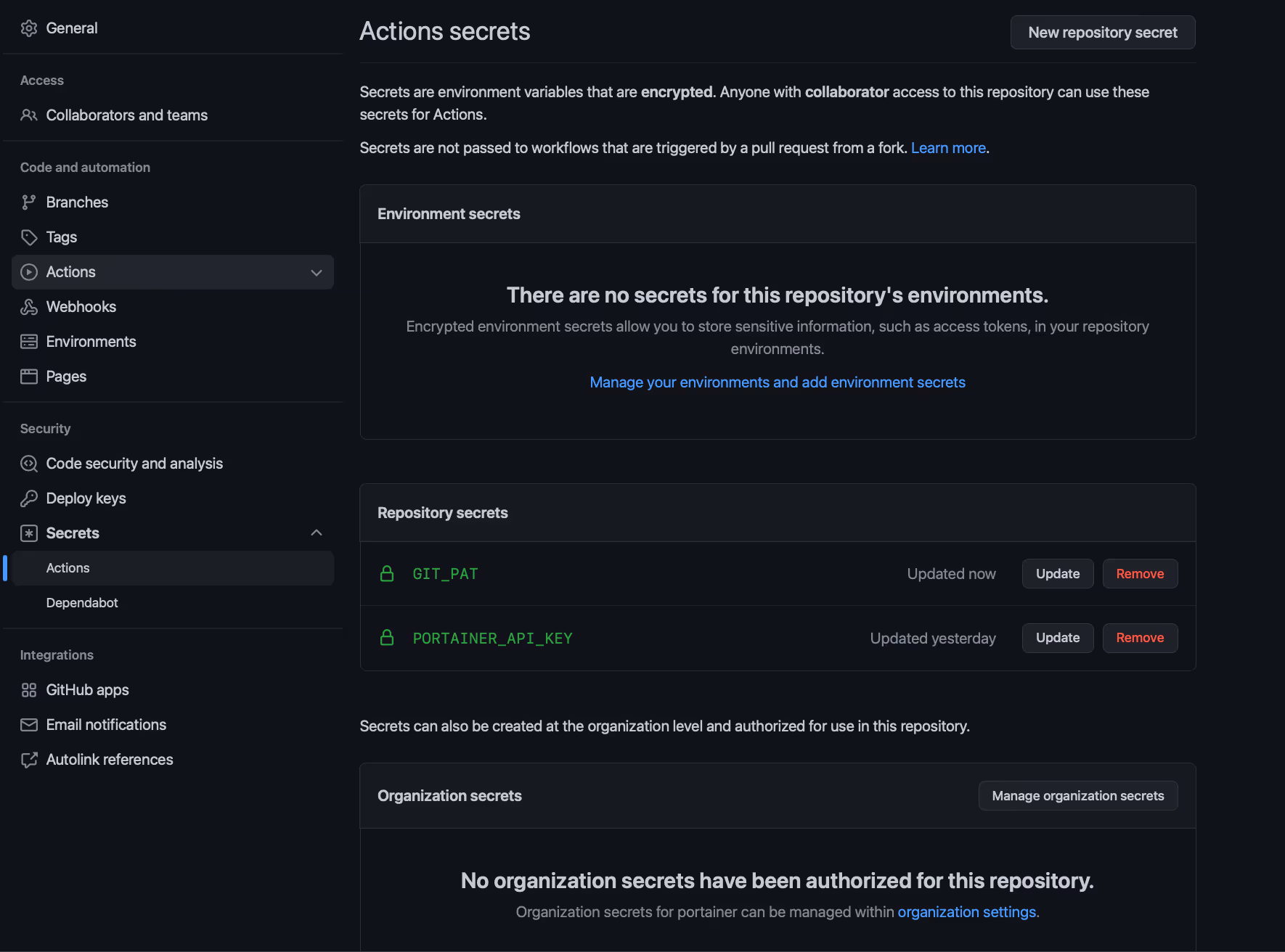Image resolution: width=1285 pixels, height=952 pixels.
Task: Click Update for PORTAINER_API_KEY secret
Action: pos(1058,638)
